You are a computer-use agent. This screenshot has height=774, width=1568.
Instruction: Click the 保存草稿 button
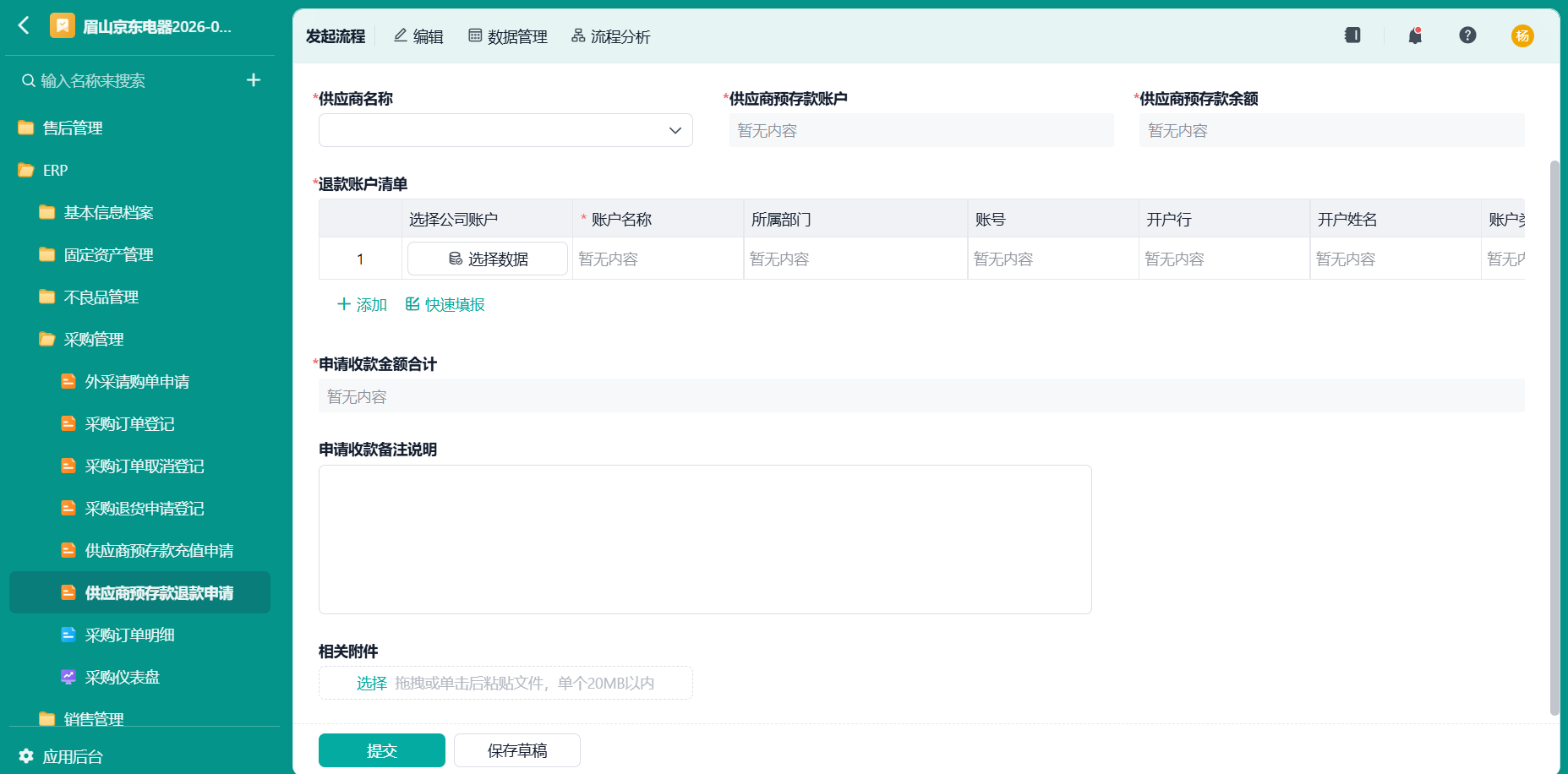coord(517,750)
